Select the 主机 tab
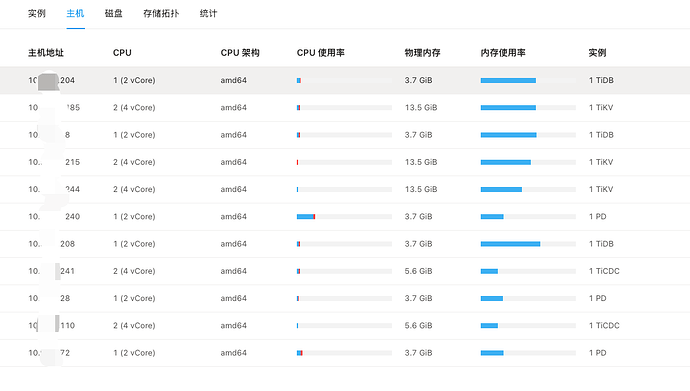The width and height of the screenshot is (690, 391). coord(75,14)
